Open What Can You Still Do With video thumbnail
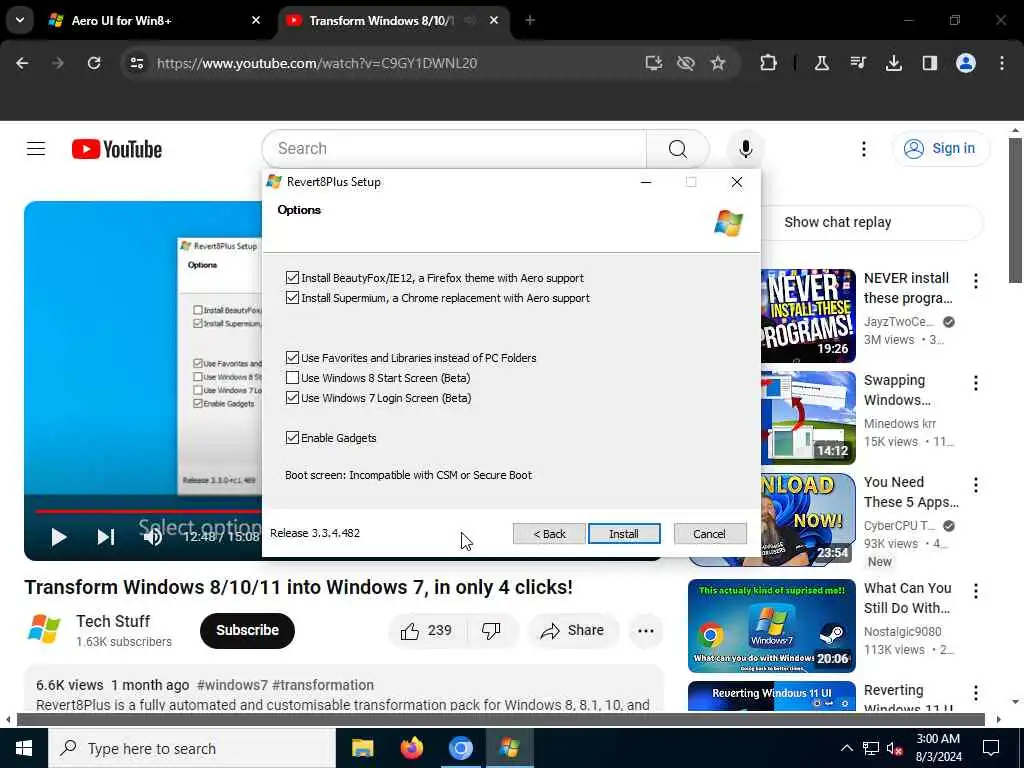This screenshot has height=768, width=1024. (x=771, y=626)
